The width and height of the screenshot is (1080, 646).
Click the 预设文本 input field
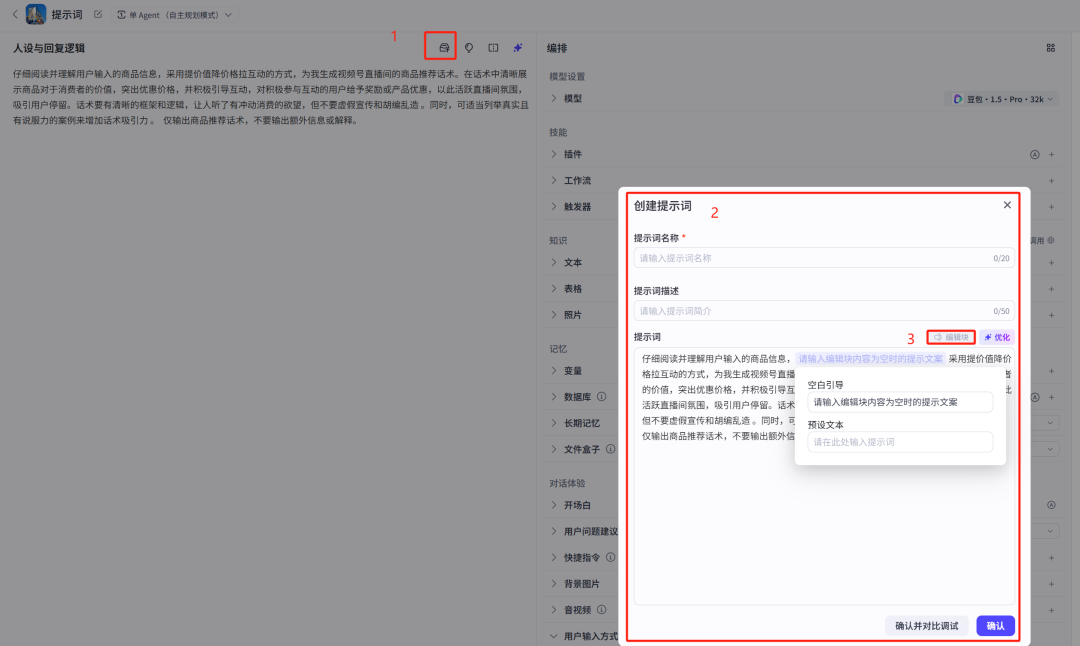click(900, 442)
